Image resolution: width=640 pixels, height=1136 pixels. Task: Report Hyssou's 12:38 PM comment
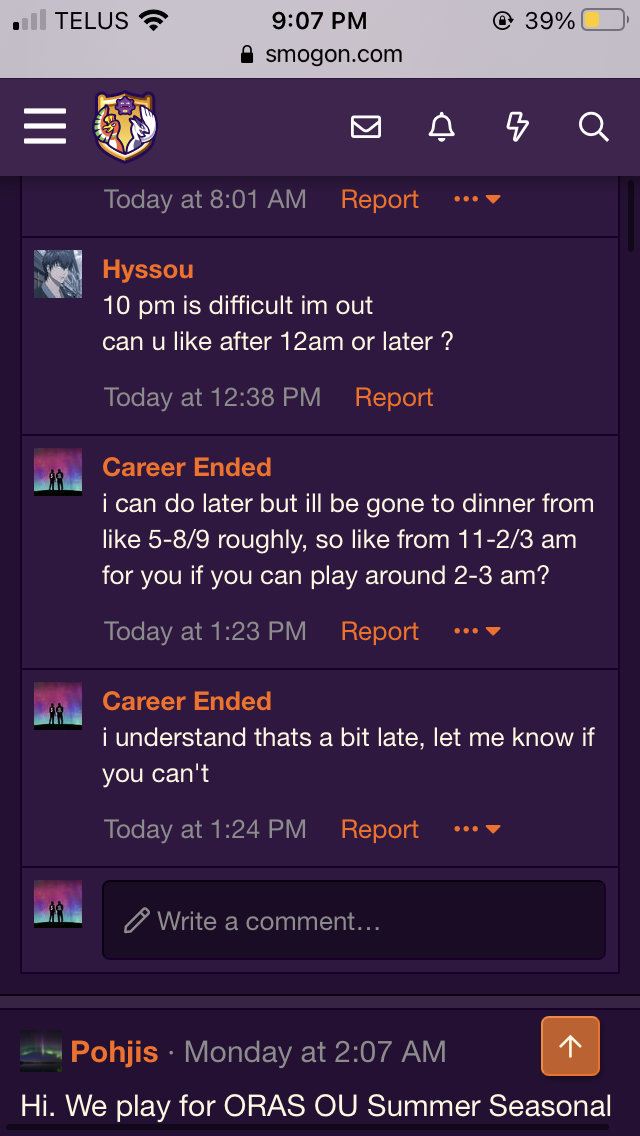394,397
